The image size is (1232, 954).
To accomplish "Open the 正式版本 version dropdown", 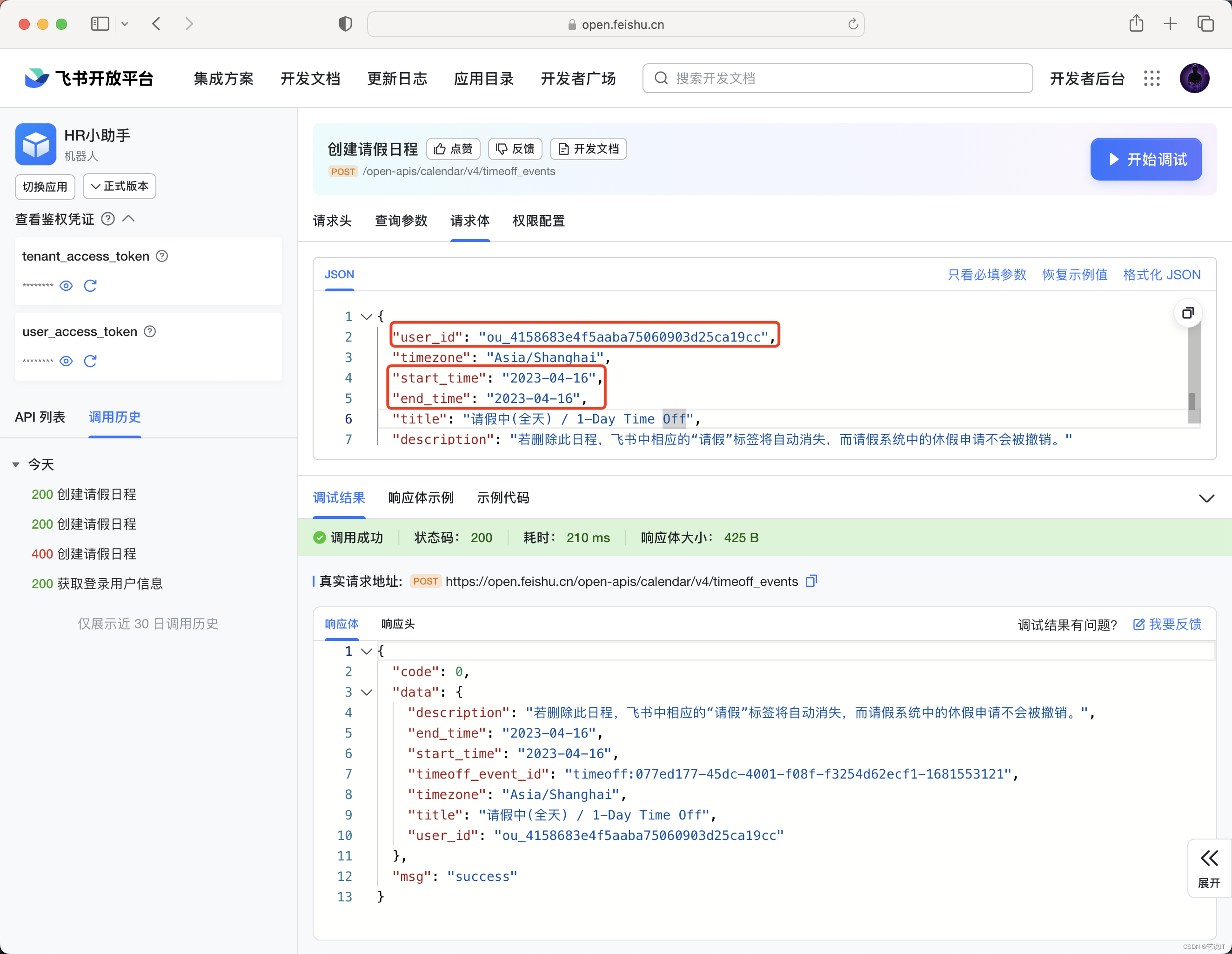I will coord(120,186).
